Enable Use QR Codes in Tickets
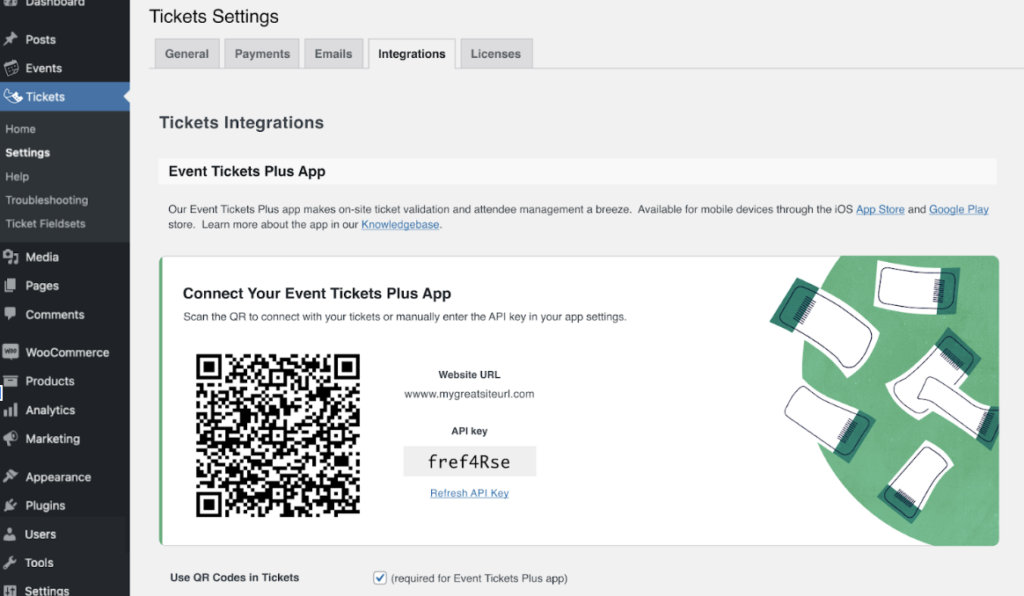 point(380,577)
